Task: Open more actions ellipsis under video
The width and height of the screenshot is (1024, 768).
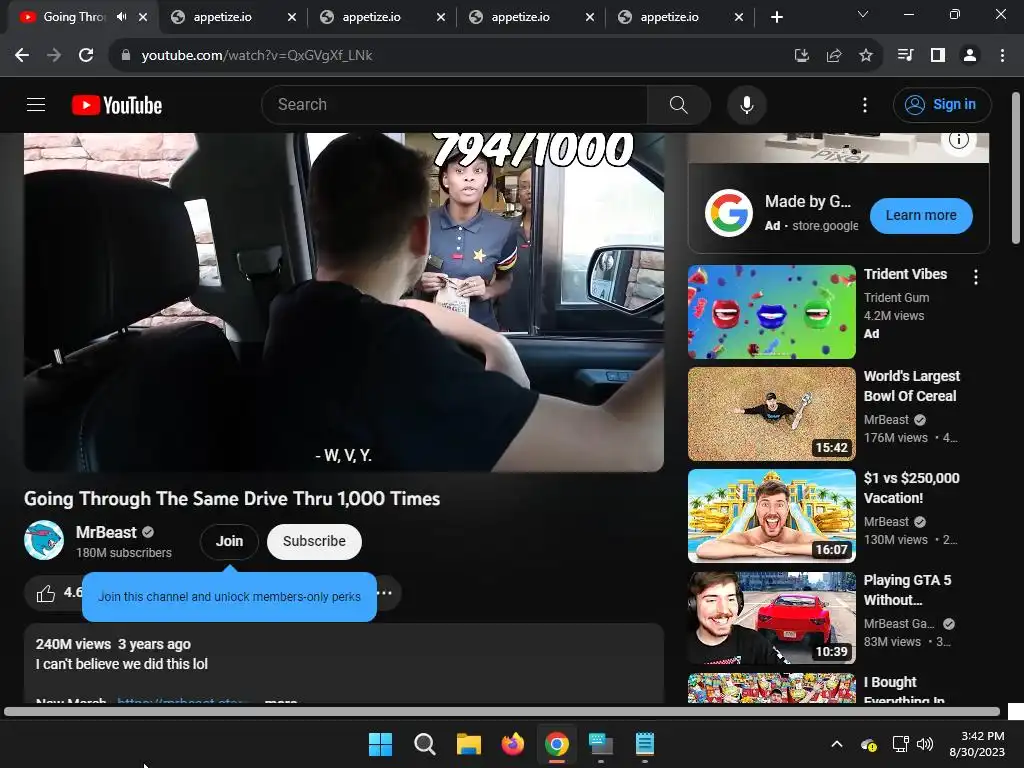Action: tap(385, 593)
